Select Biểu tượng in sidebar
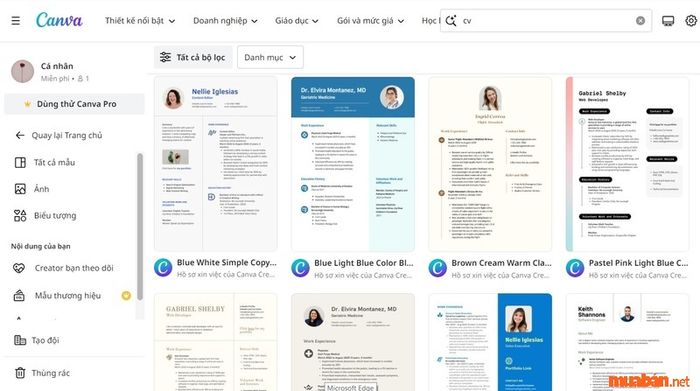The height and width of the screenshot is (391, 700). 55,216
